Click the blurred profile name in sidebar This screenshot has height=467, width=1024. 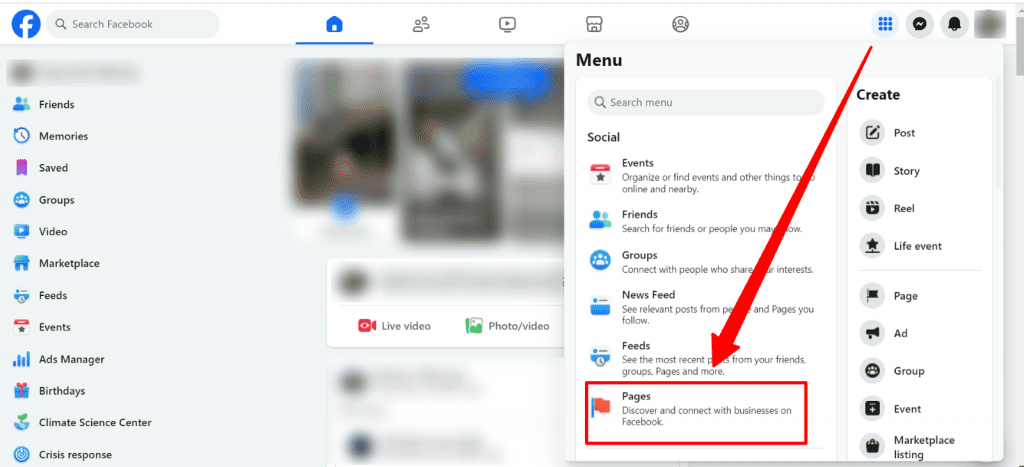point(75,72)
